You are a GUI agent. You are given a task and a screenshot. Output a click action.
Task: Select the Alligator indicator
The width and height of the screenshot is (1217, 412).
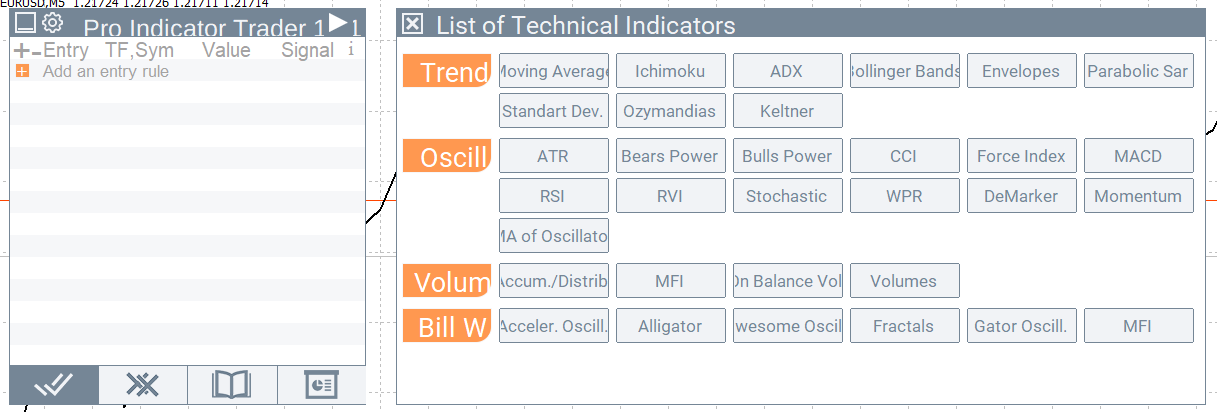(x=670, y=326)
